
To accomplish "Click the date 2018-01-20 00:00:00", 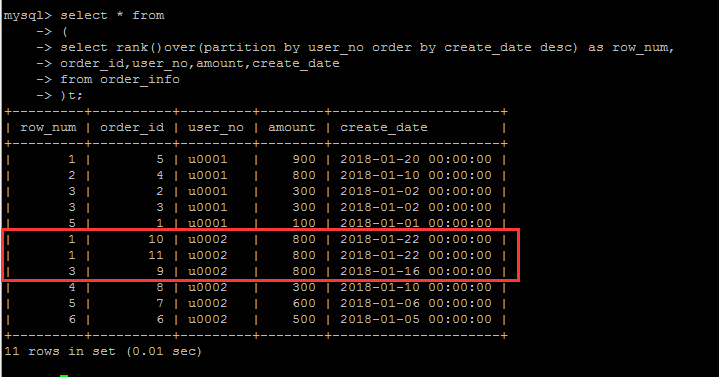I will (415, 160).
